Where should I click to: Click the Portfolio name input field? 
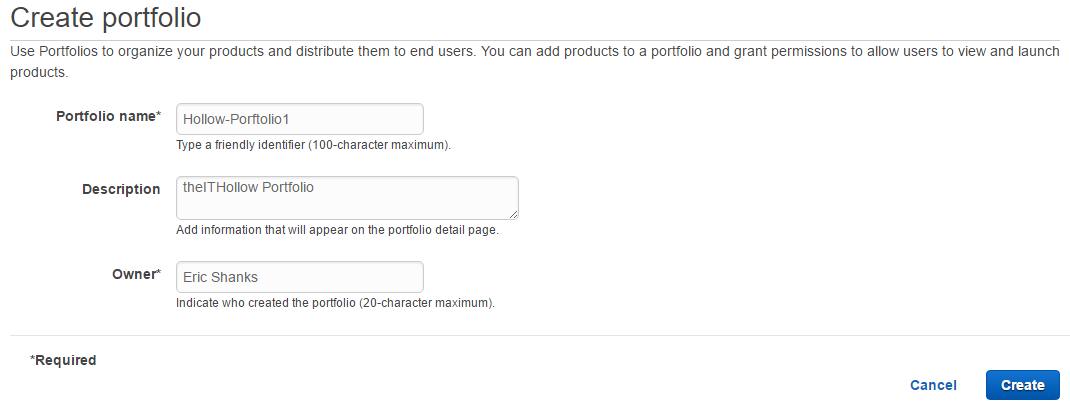[299, 119]
